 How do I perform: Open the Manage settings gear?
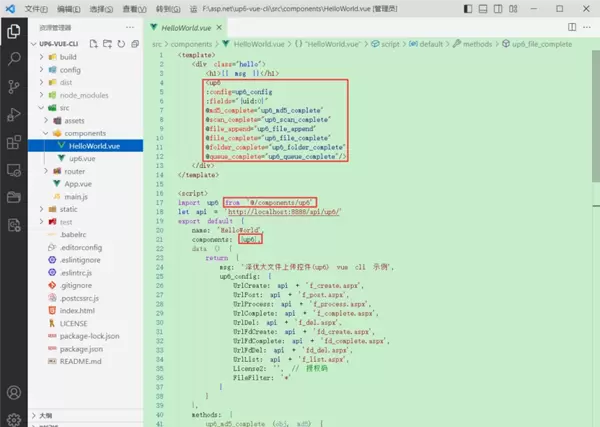14,417
